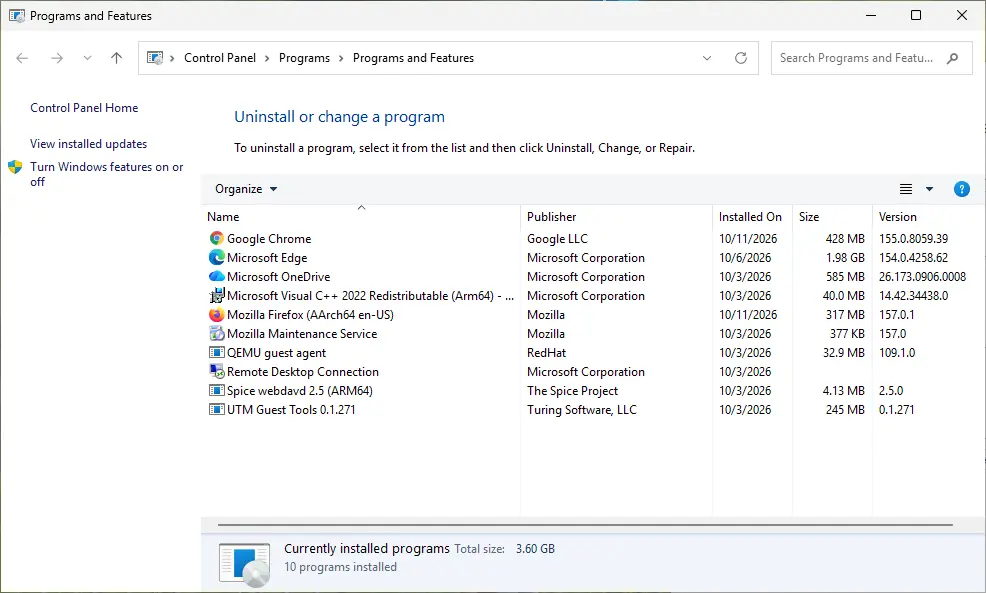Click the Google Chrome icon in list
Screen dimensions: 986x593
tap(216, 238)
